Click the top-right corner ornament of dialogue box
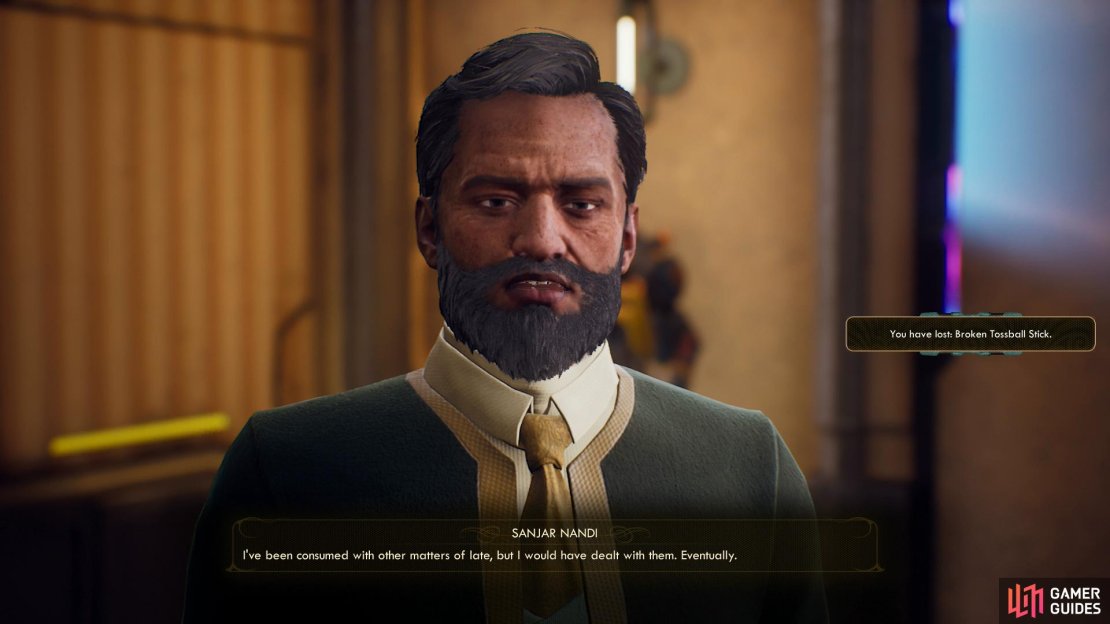This screenshot has height=624, width=1110. [x=862, y=530]
